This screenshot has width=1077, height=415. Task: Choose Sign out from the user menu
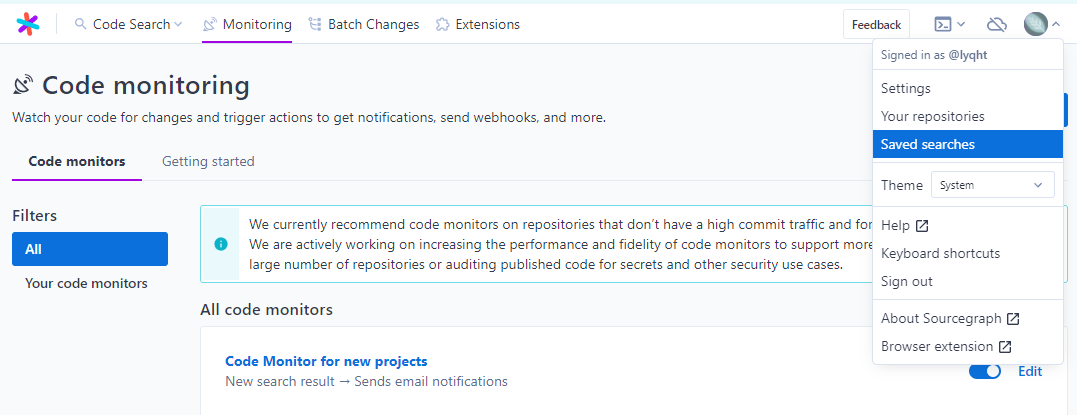click(x=906, y=281)
